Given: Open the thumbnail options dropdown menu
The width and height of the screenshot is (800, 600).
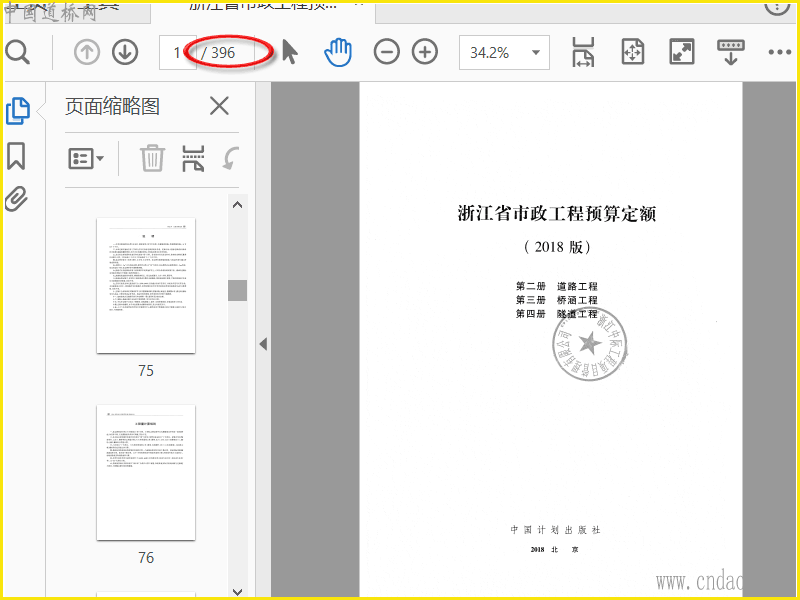Looking at the screenshot, I should 86,159.
